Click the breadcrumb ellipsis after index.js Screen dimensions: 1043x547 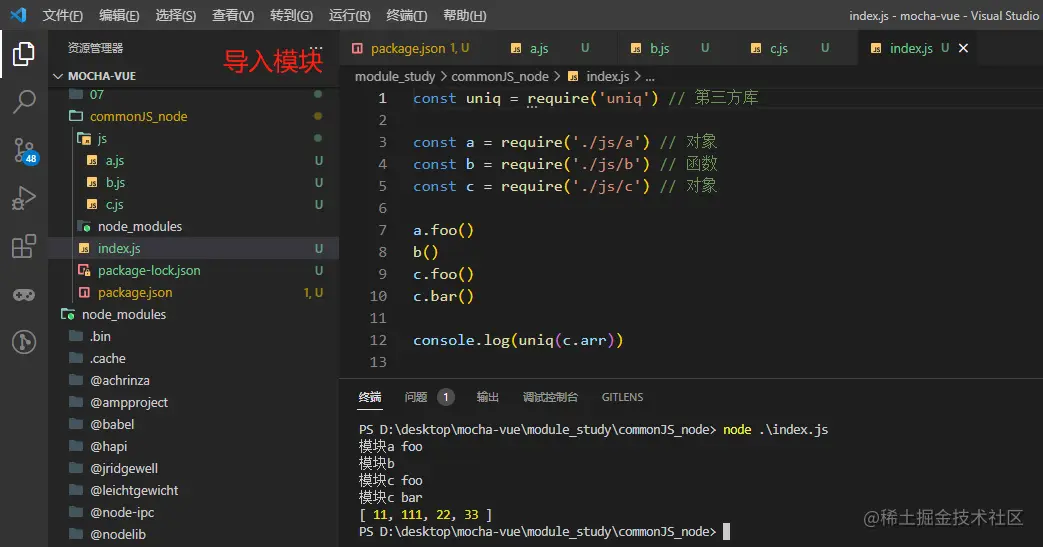(650, 77)
